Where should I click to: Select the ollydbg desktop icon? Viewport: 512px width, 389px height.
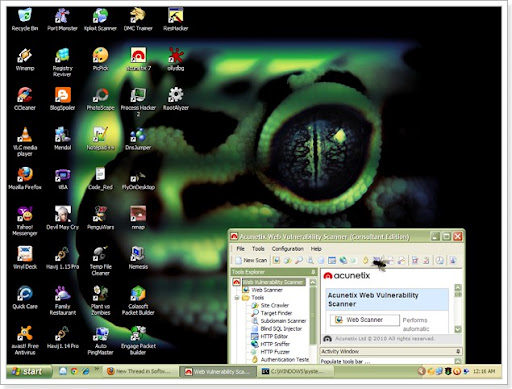tap(176, 59)
